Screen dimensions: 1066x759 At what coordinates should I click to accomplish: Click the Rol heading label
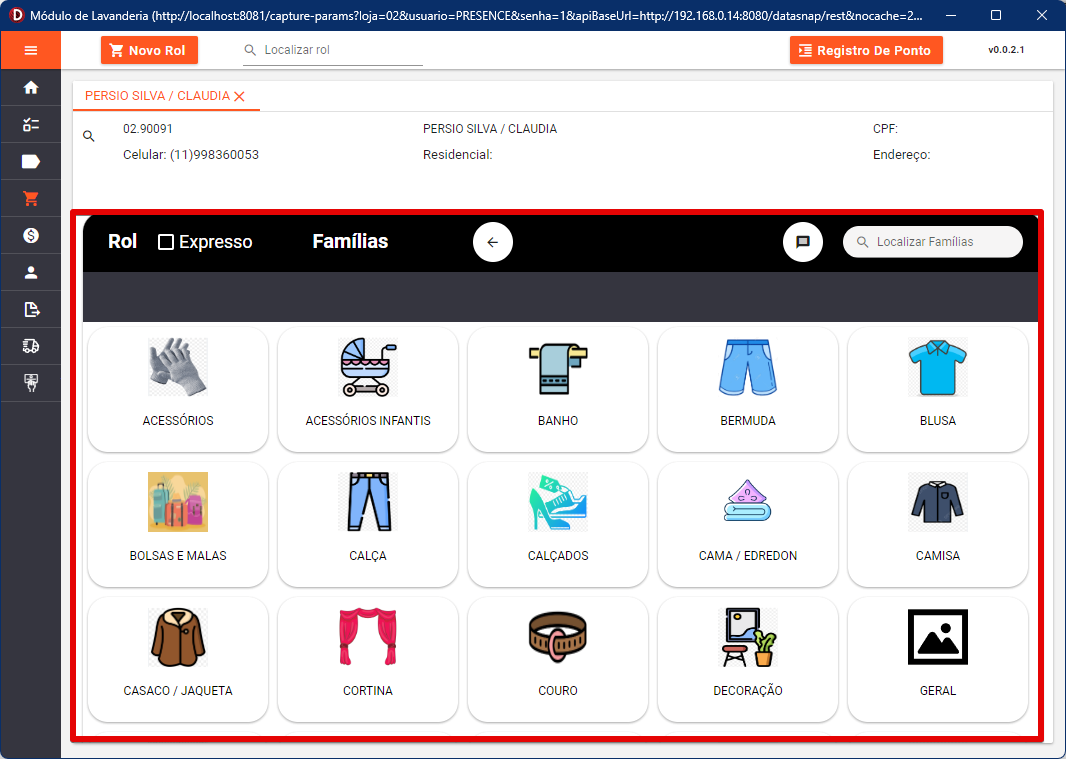[122, 241]
